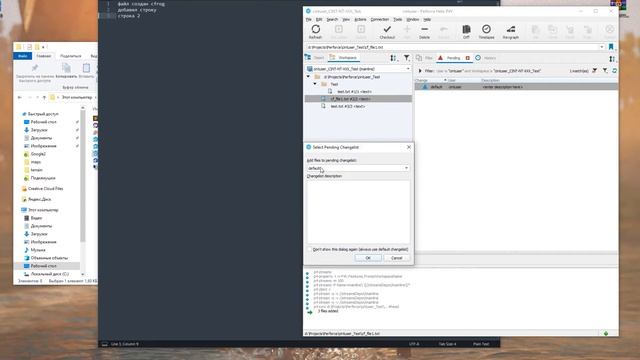Viewport: 640px width, 360px height.
Task: Open the Edit menu in P4V
Action: (x=319, y=19)
